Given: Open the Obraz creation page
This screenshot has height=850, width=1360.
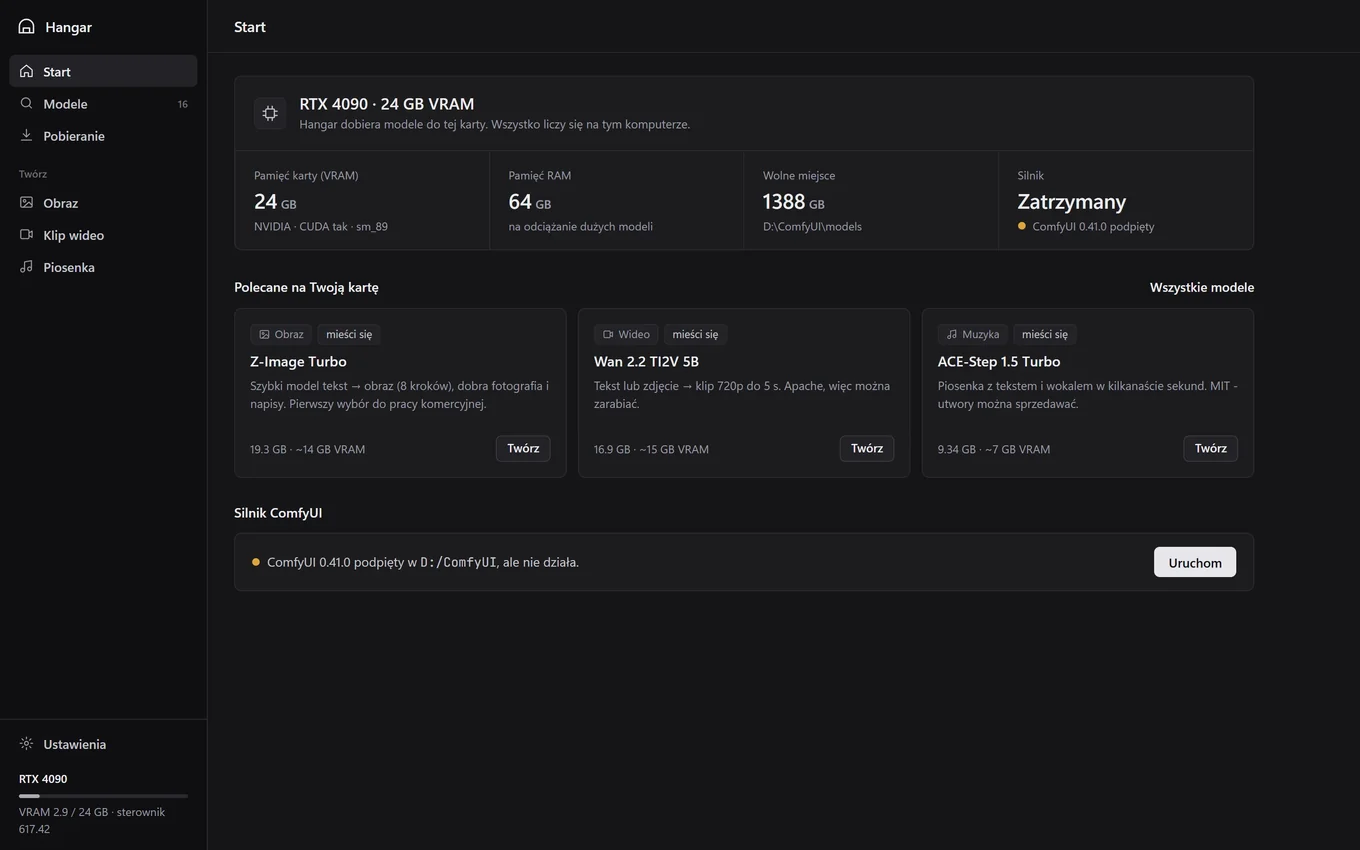Looking at the screenshot, I should pyautogui.click(x=103, y=203).
